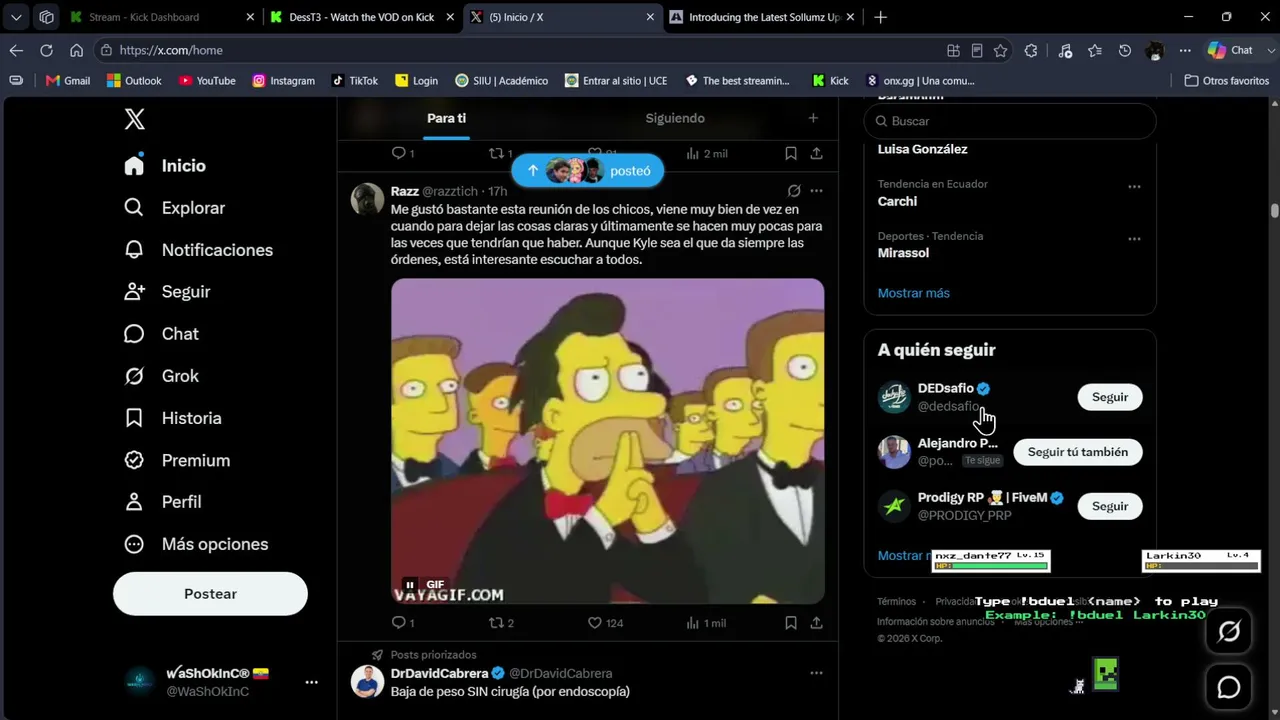Open Explorar from the left sidebar
This screenshot has width=1280, height=720.
[x=175, y=208]
